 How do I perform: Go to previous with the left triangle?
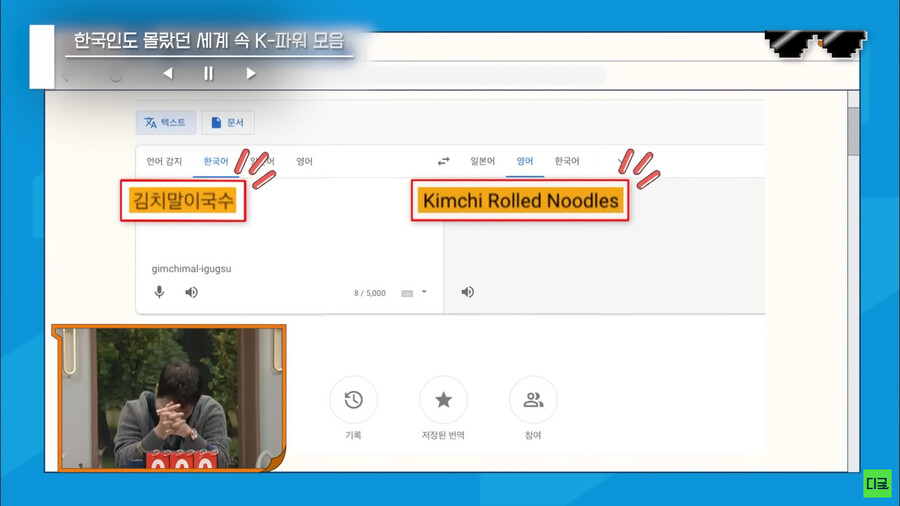pos(168,73)
